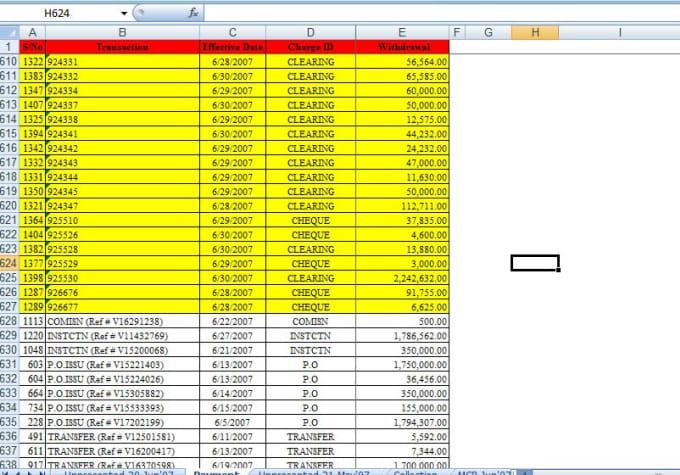Click the fx Insert Function icon
The height and width of the screenshot is (475, 680).
(x=193, y=13)
